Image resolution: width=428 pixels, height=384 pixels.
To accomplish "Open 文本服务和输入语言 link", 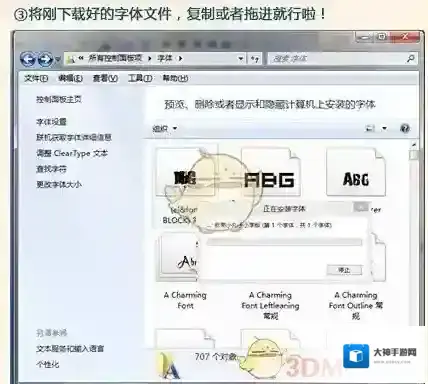I will coord(70,349).
